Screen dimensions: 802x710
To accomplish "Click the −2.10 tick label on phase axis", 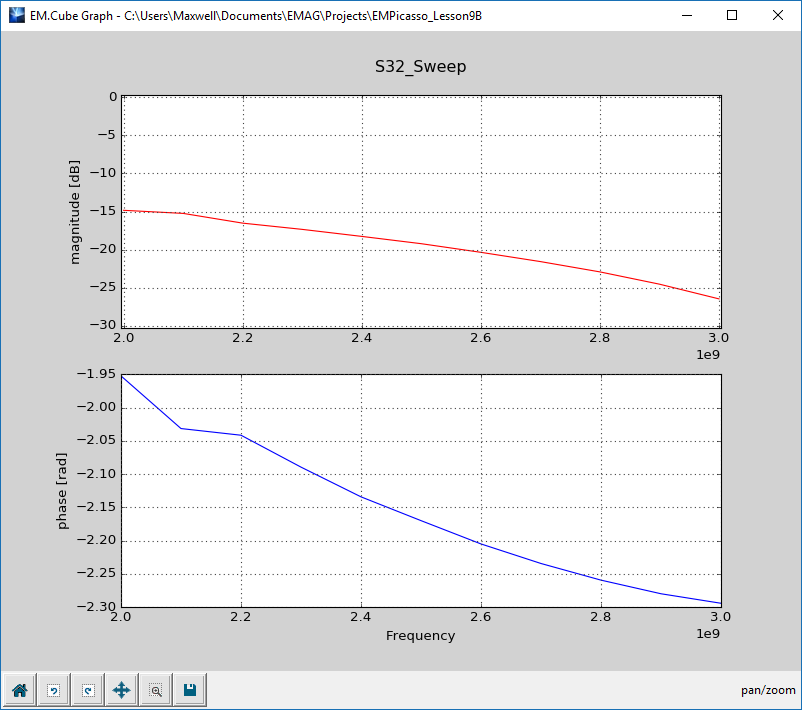I will [96, 474].
